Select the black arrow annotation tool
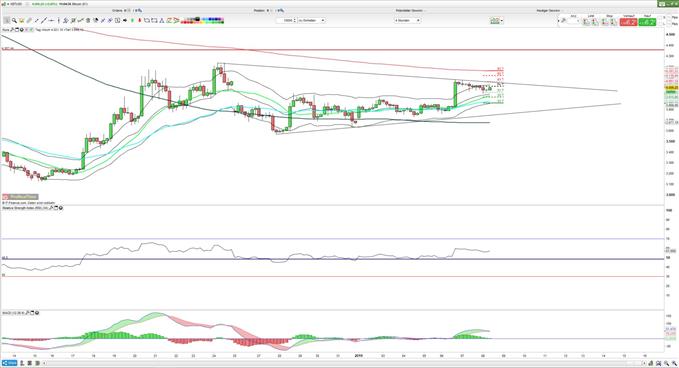 pyautogui.click(x=125, y=20)
